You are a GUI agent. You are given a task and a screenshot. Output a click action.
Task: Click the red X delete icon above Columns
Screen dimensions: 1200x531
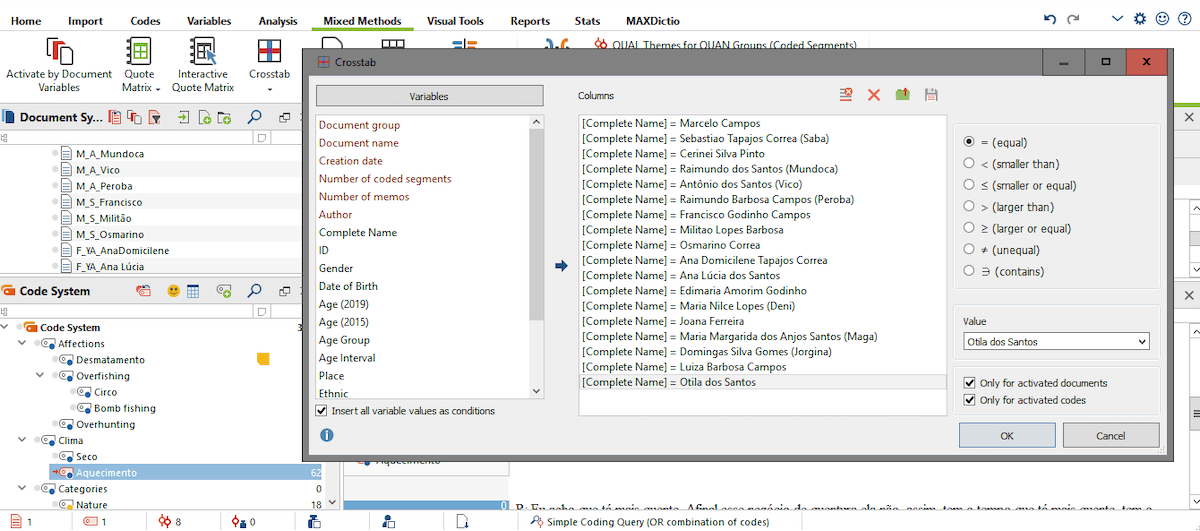(x=874, y=95)
